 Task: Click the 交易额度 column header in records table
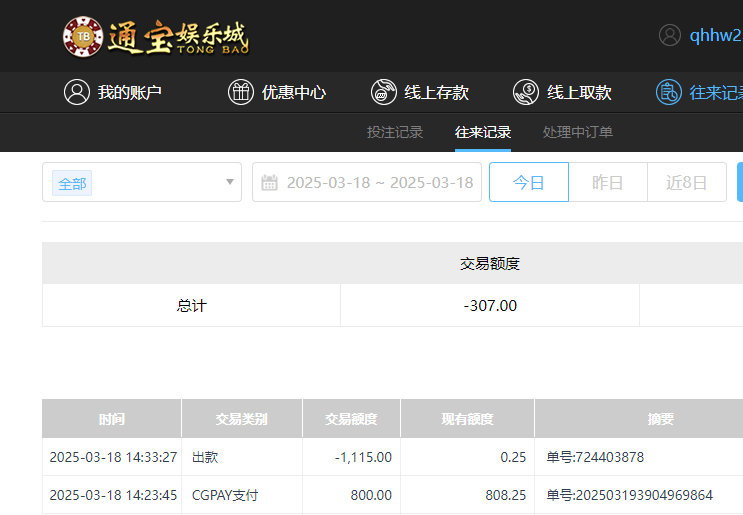tap(351, 419)
